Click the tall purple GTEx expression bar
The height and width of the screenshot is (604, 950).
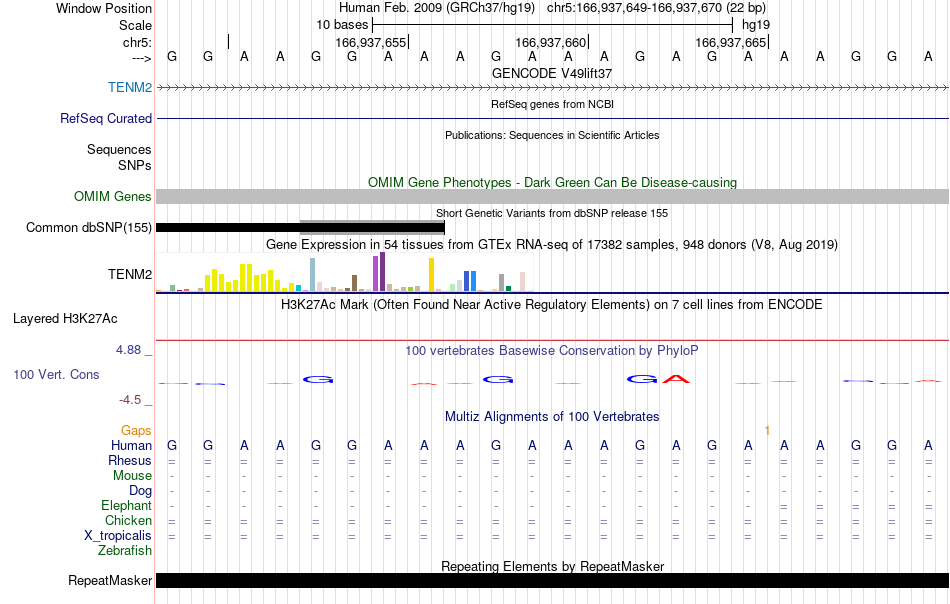(382, 271)
